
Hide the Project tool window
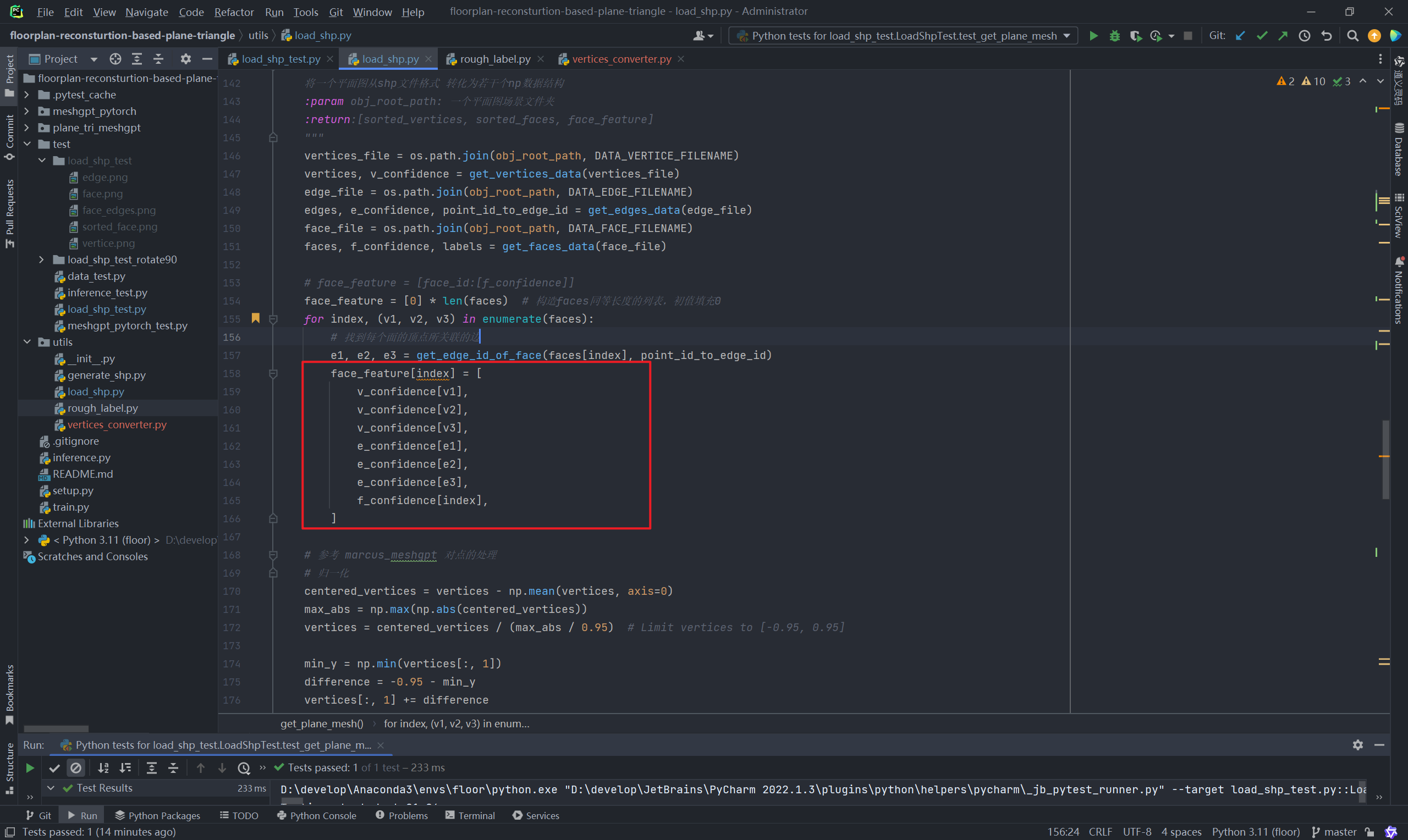pos(207,59)
